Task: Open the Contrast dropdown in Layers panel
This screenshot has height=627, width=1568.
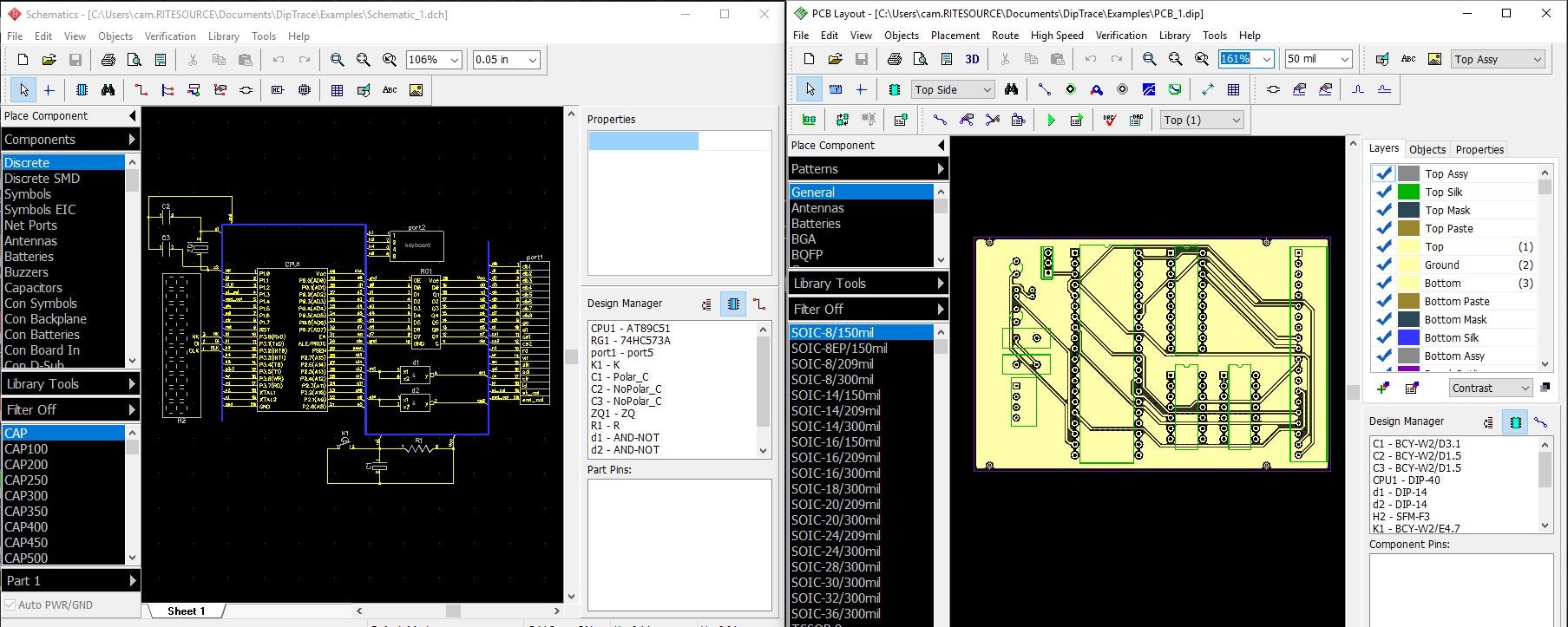Action: (1524, 389)
